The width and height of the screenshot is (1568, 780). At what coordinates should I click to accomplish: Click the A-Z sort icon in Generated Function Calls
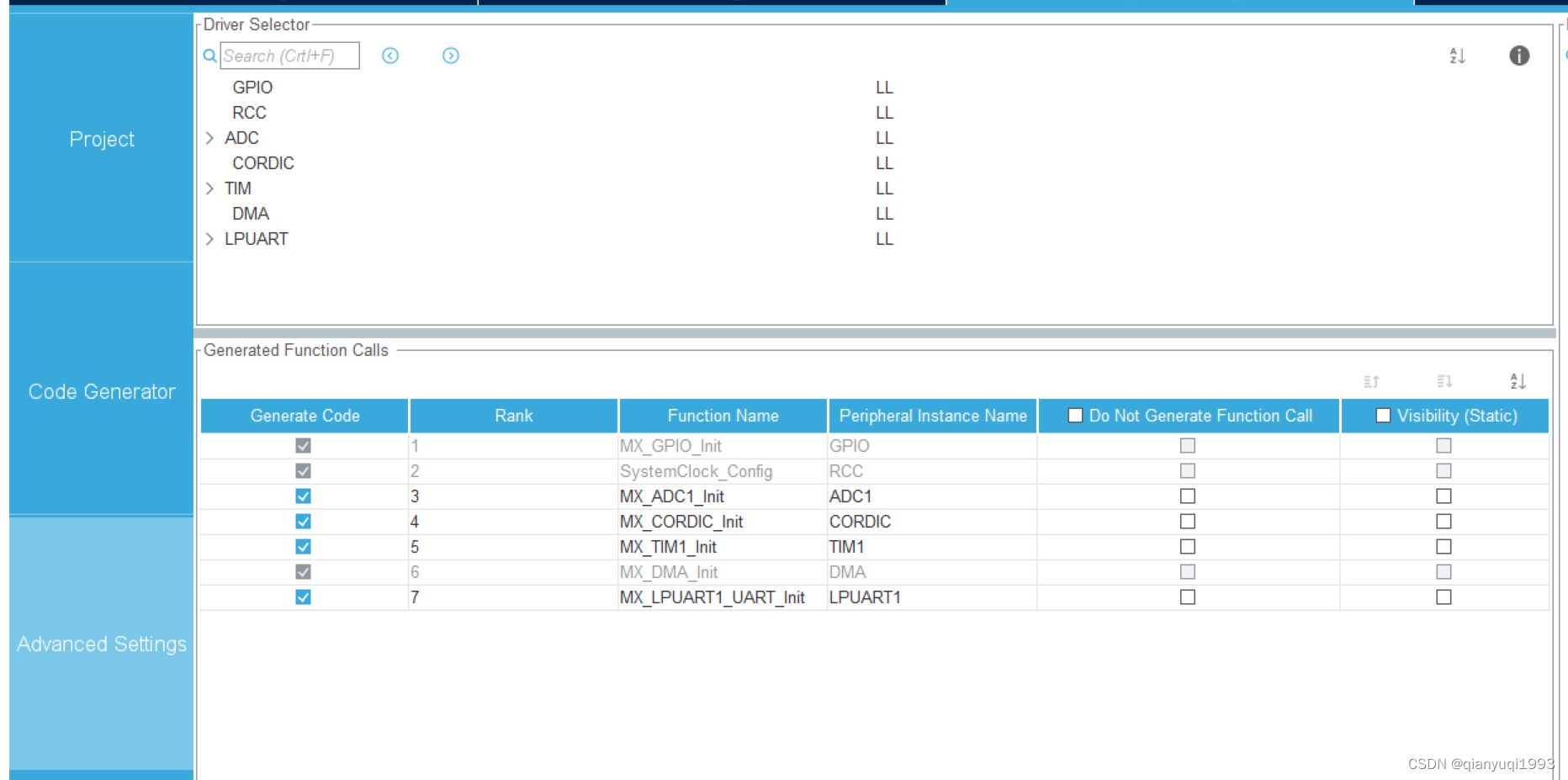click(x=1518, y=381)
